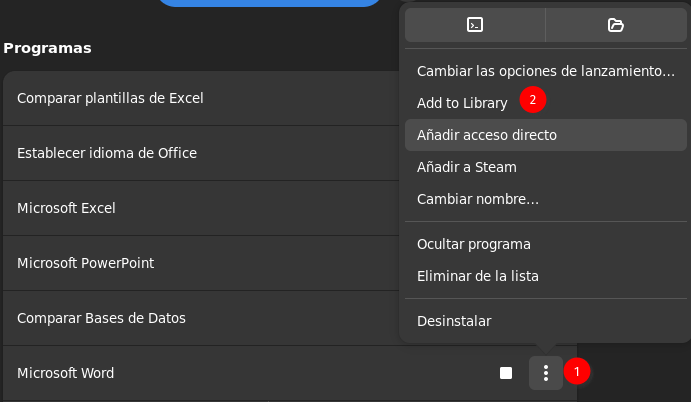
Task: Stop Microsoft Word with the square icon
Action: tap(506, 373)
